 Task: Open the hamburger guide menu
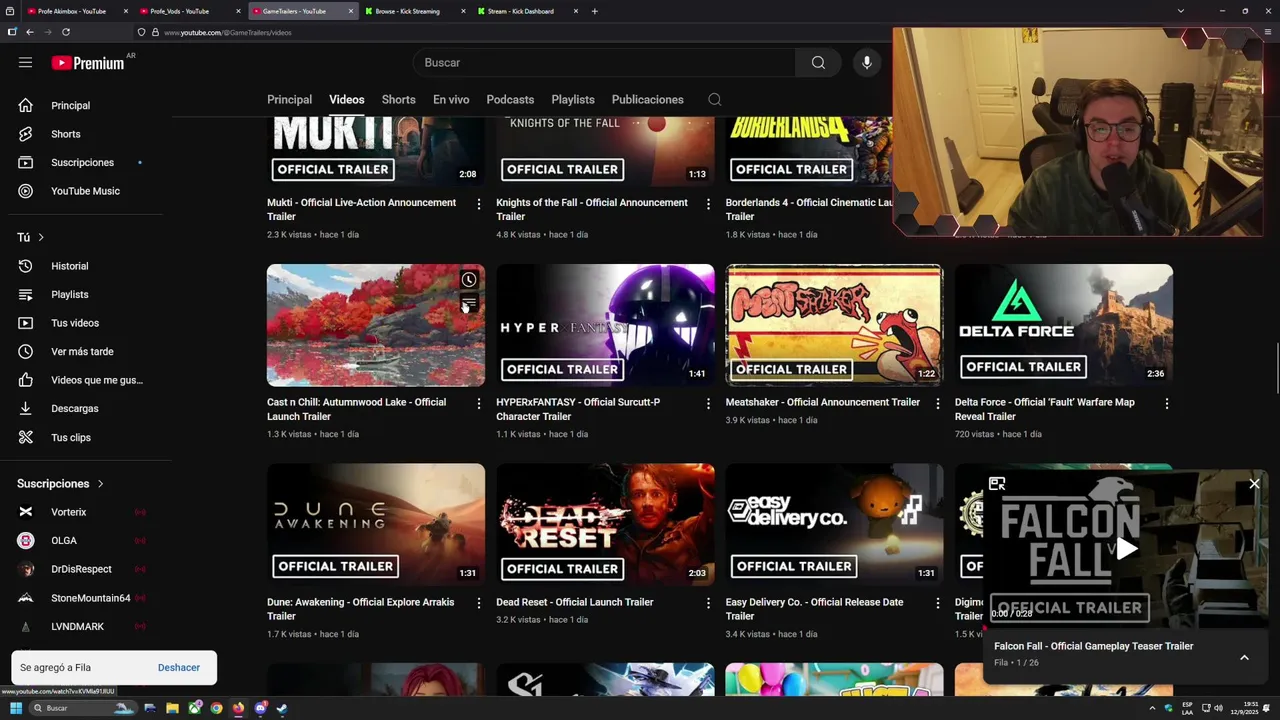point(25,62)
